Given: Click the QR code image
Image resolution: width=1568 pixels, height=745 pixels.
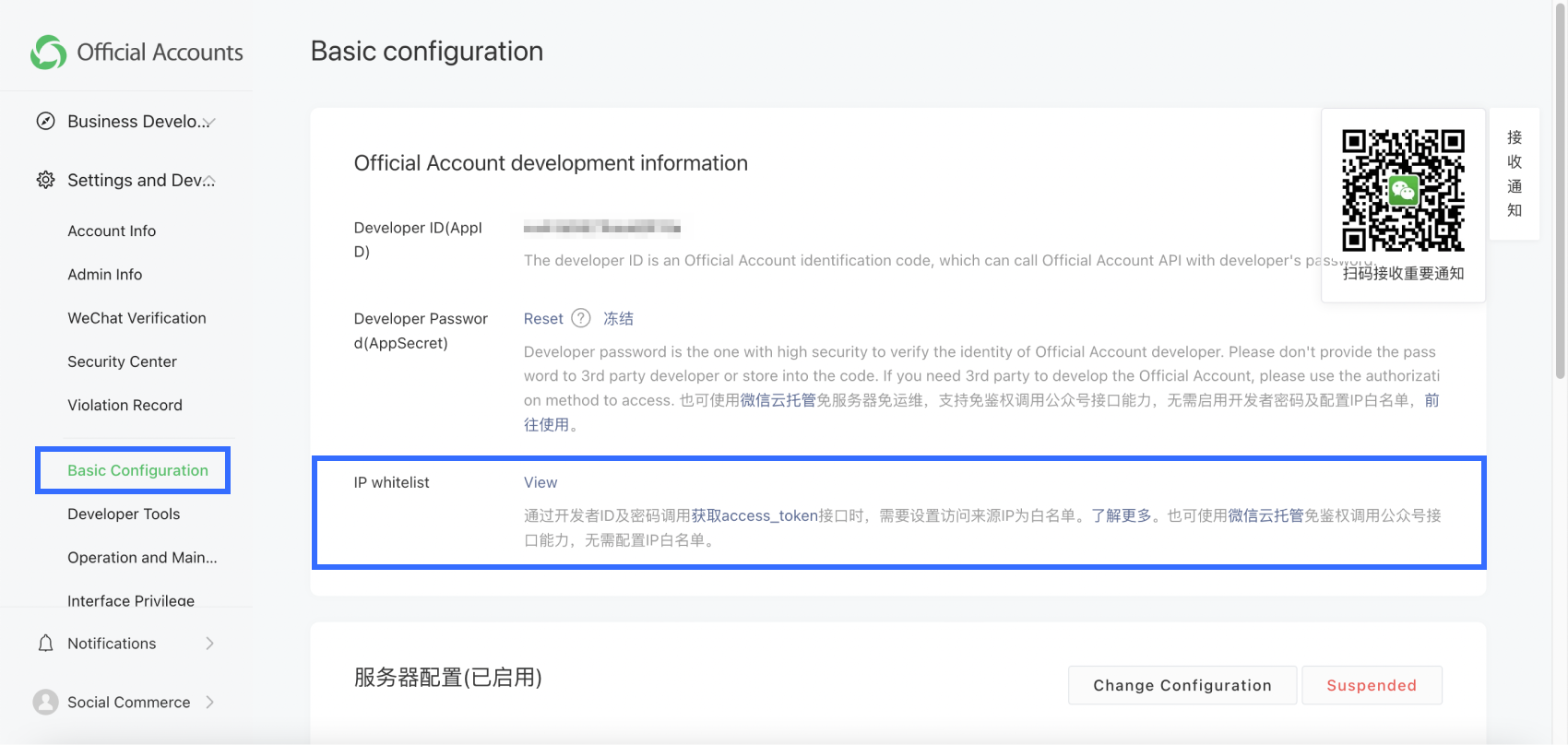Looking at the screenshot, I should [x=1403, y=191].
